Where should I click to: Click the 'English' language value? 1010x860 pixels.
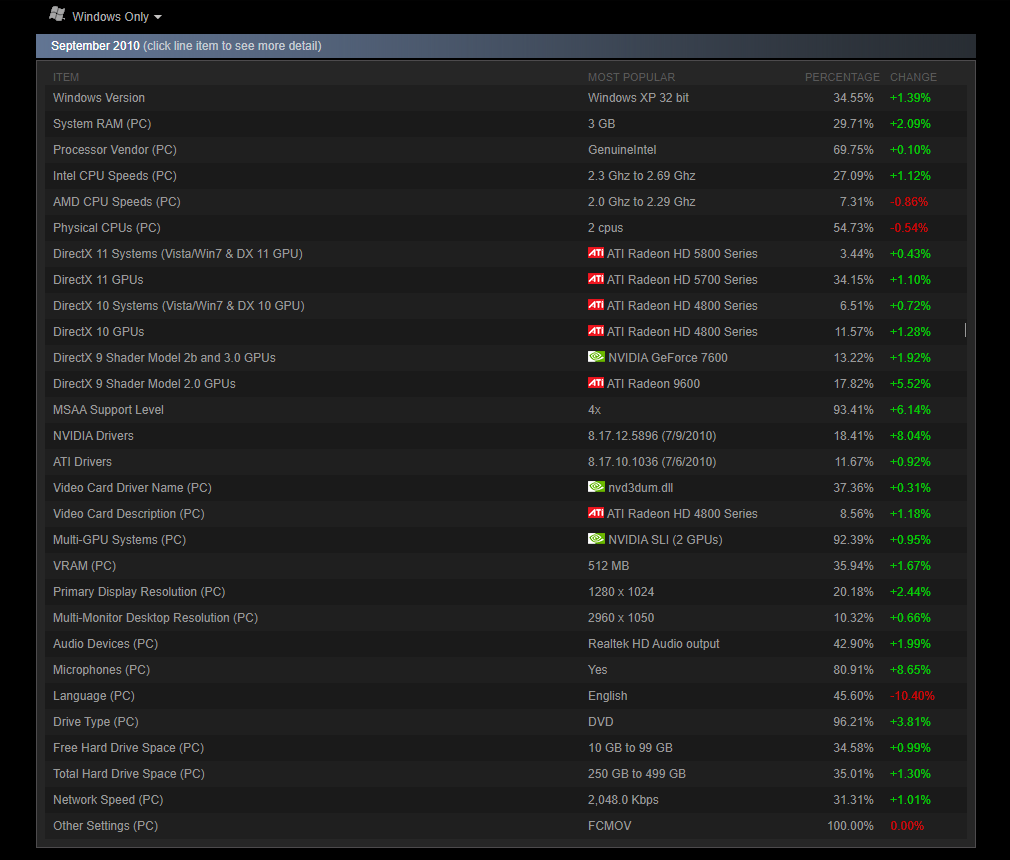[607, 696]
